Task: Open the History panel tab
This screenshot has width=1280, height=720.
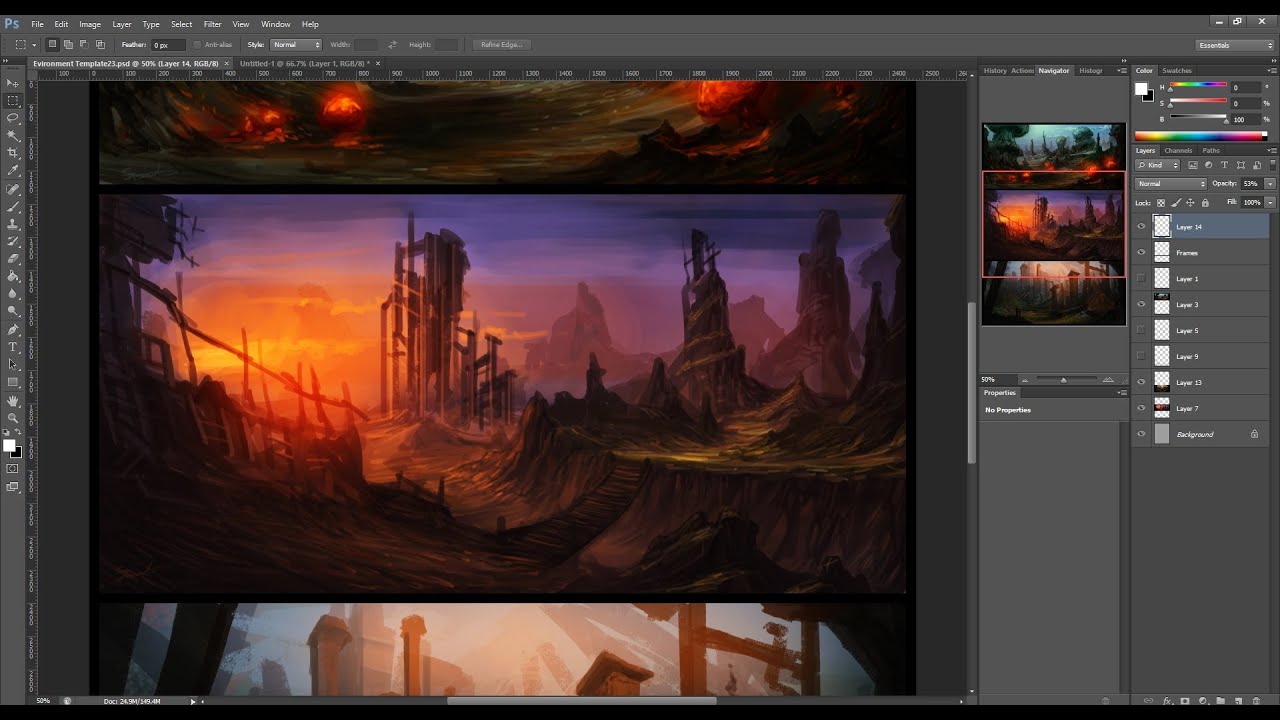Action: [x=995, y=70]
